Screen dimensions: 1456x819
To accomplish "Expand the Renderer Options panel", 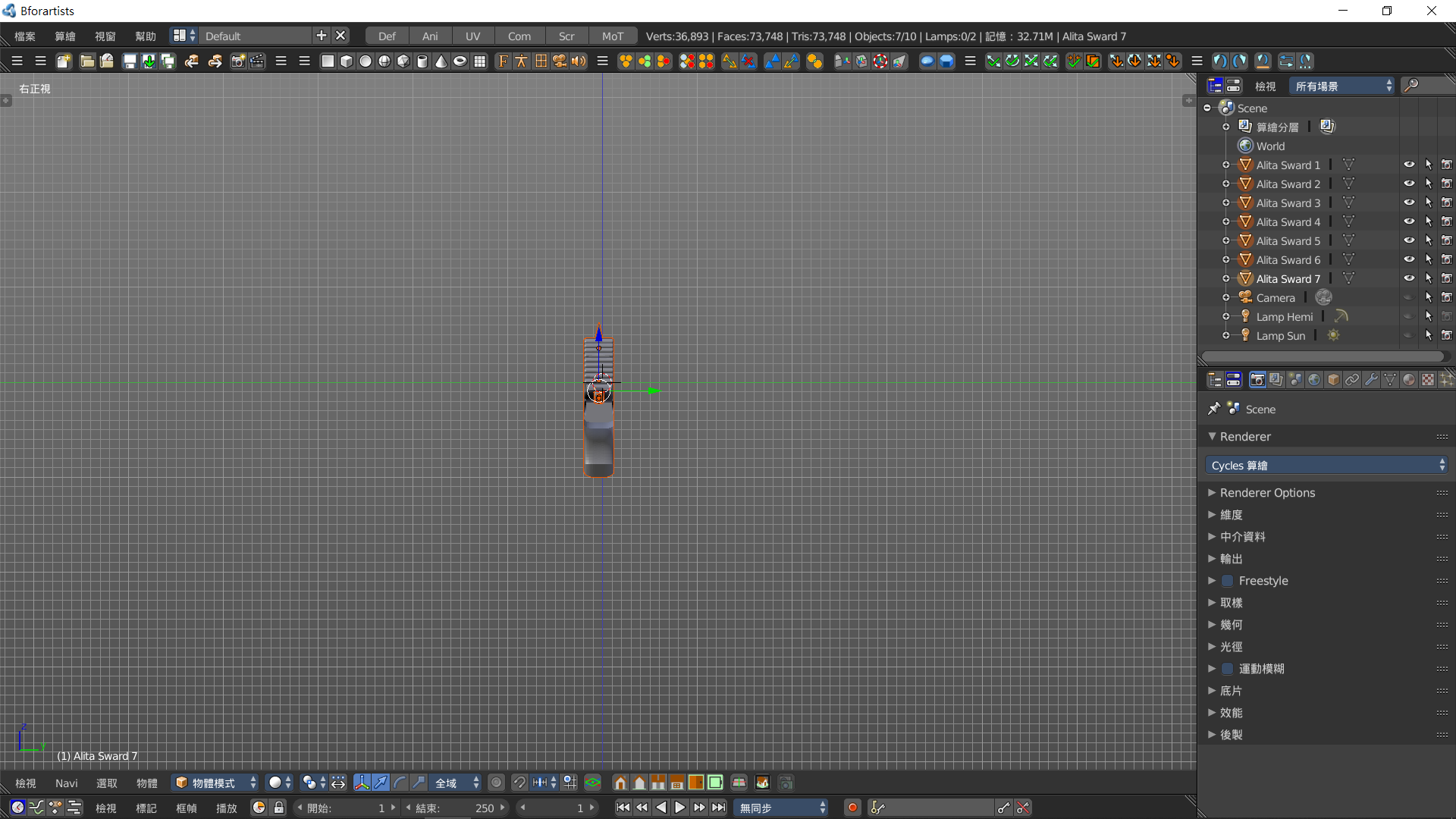I will point(1266,493).
